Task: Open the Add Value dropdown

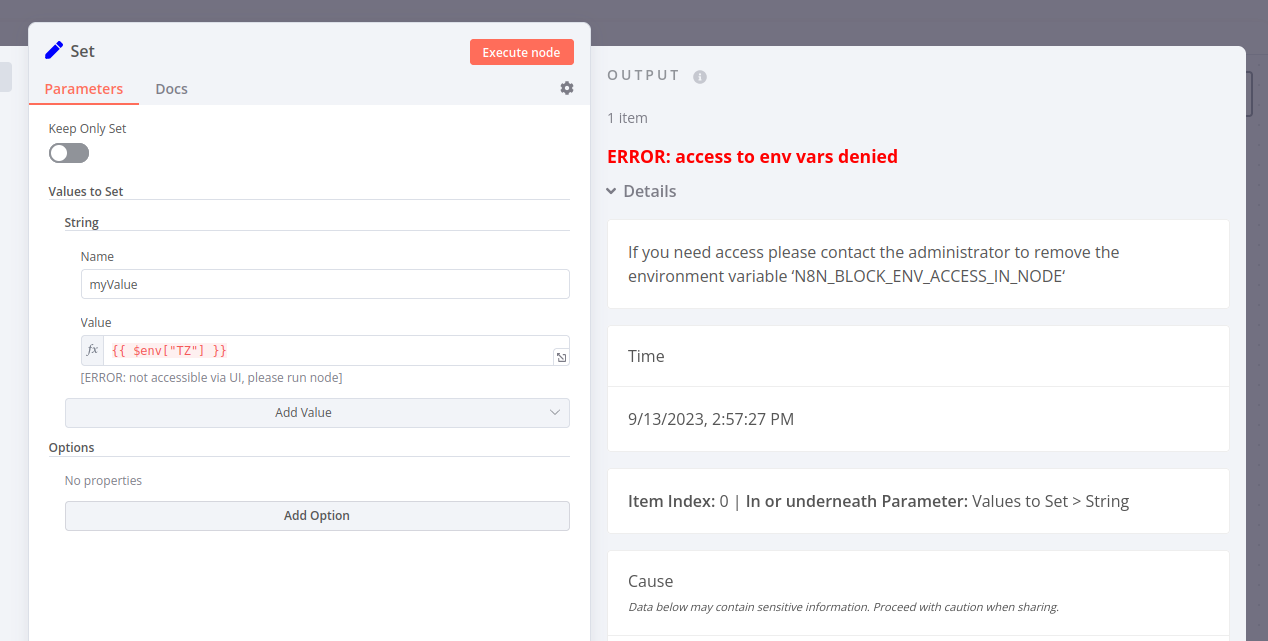Action: 317,412
